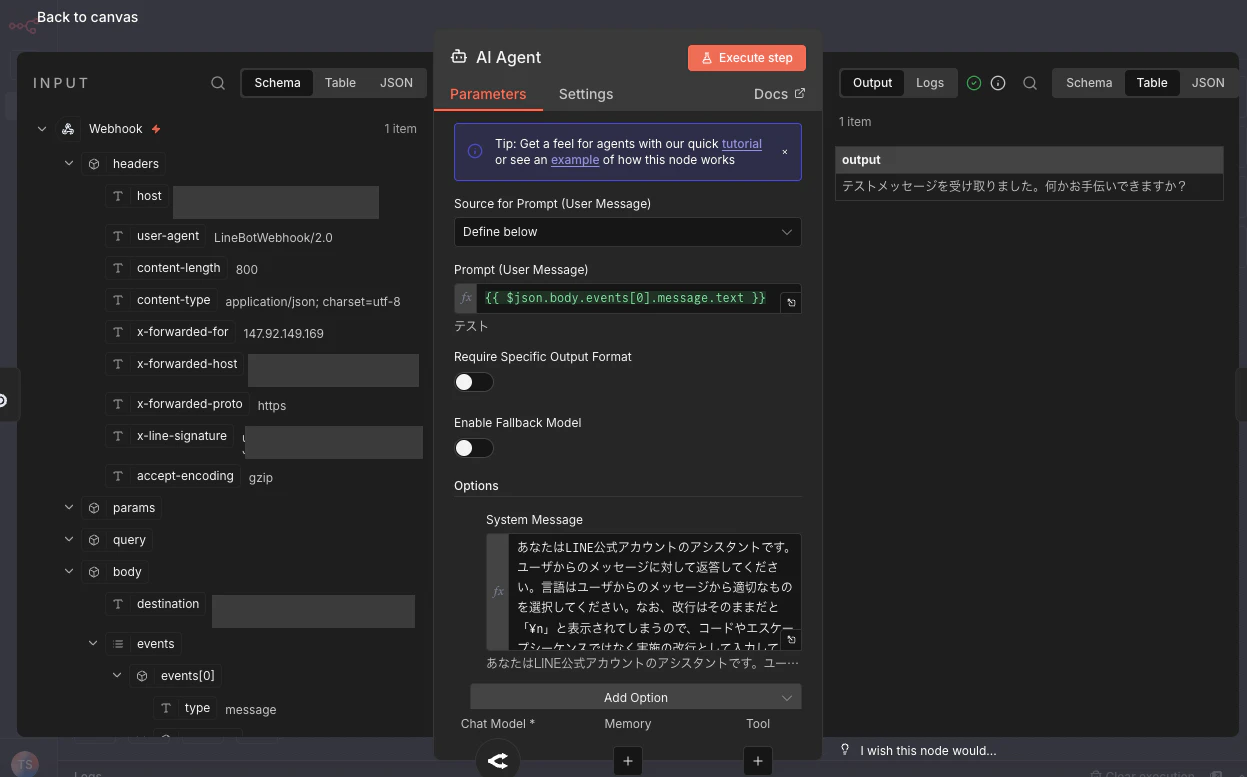This screenshot has width=1247, height=777.
Task: Add a Memory sub-node with plus
Action: 628,761
